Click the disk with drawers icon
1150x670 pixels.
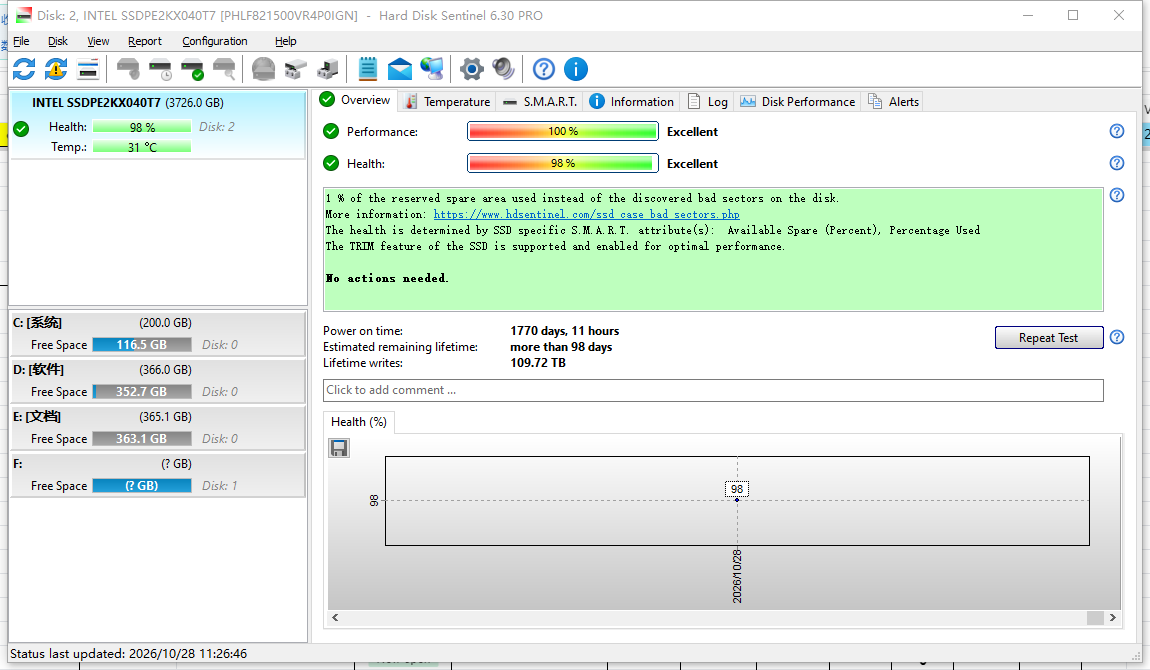coord(296,69)
